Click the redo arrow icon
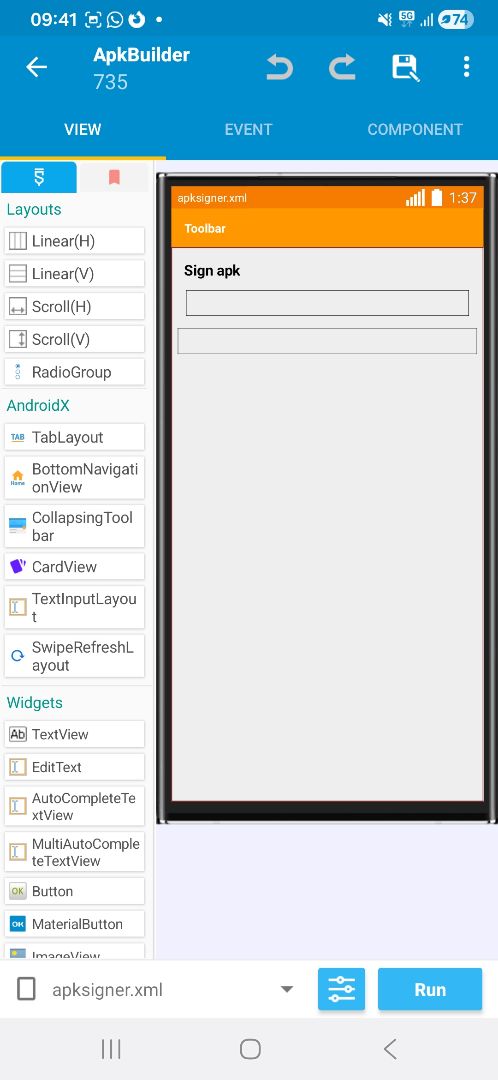Screen dimensions: 498x1080 pyautogui.click(x=342, y=68)
